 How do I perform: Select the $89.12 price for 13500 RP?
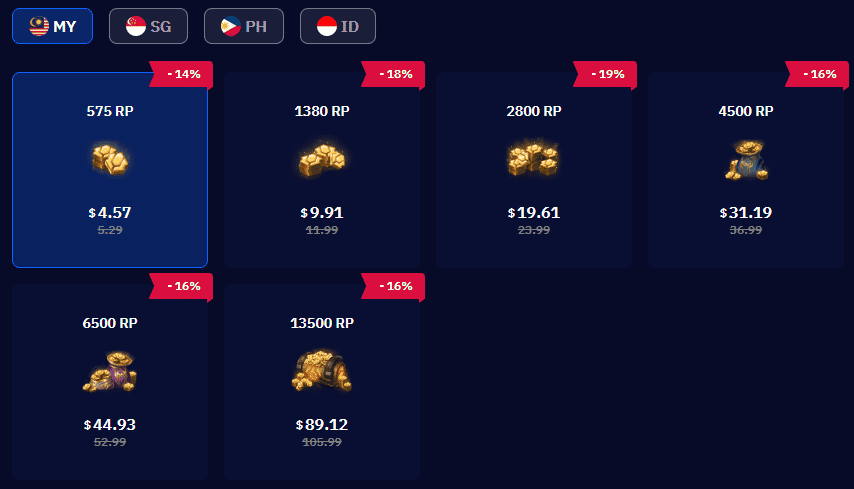coord(322,424)
